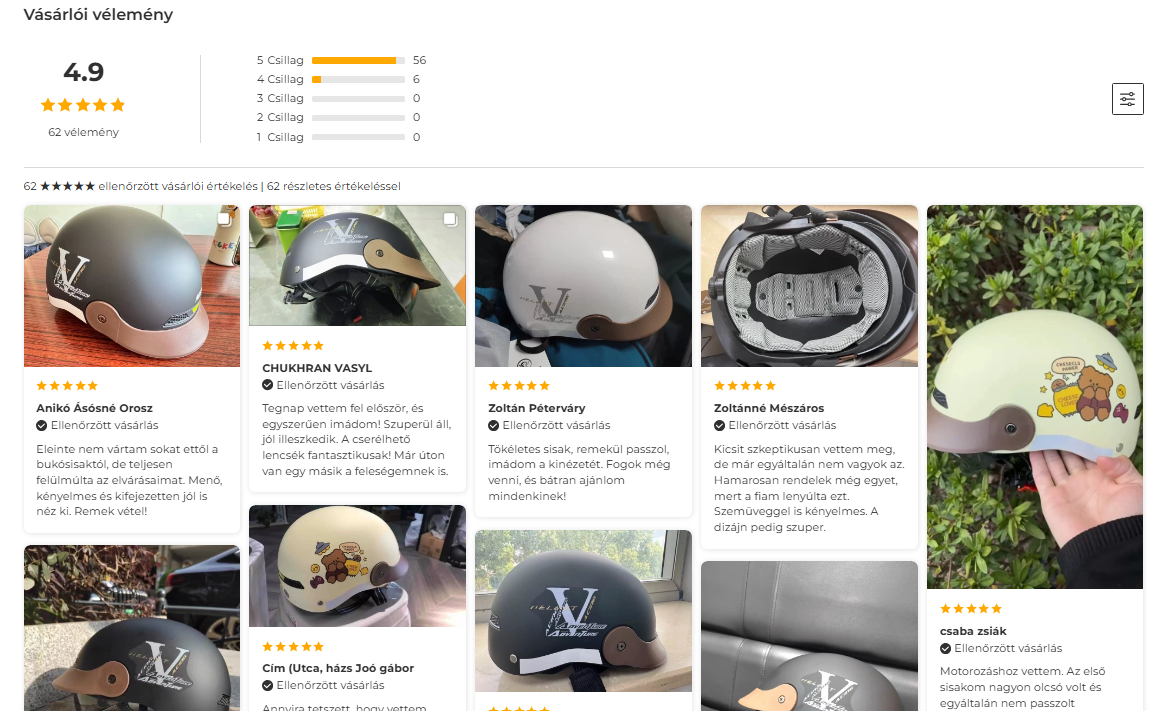The width and height of the screenshot is (1168, 713).
Task: Open Joó gábor's cream helmet photo
Action: click(357, 566)
